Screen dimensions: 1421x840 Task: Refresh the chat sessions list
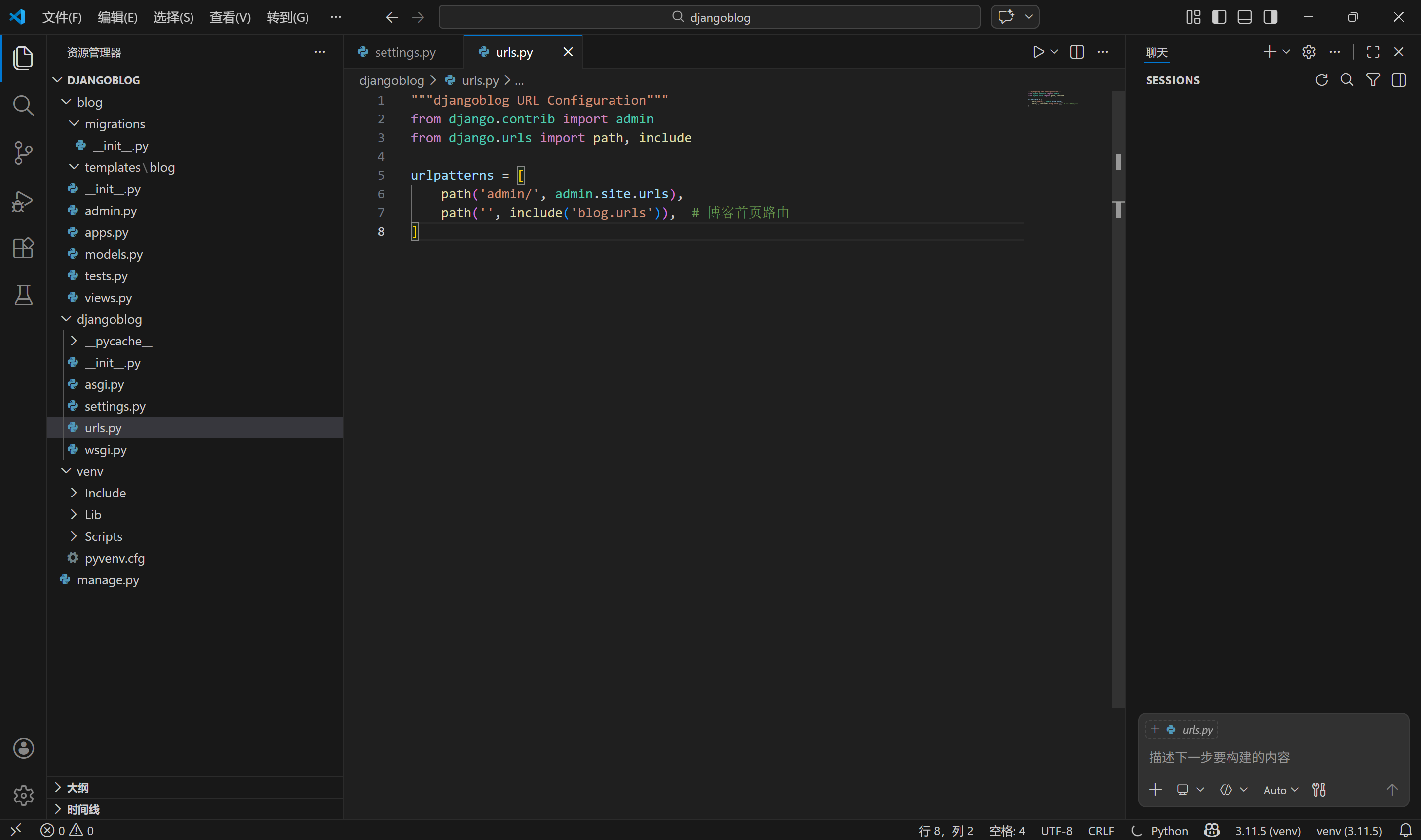click(x=1321, y=80)
